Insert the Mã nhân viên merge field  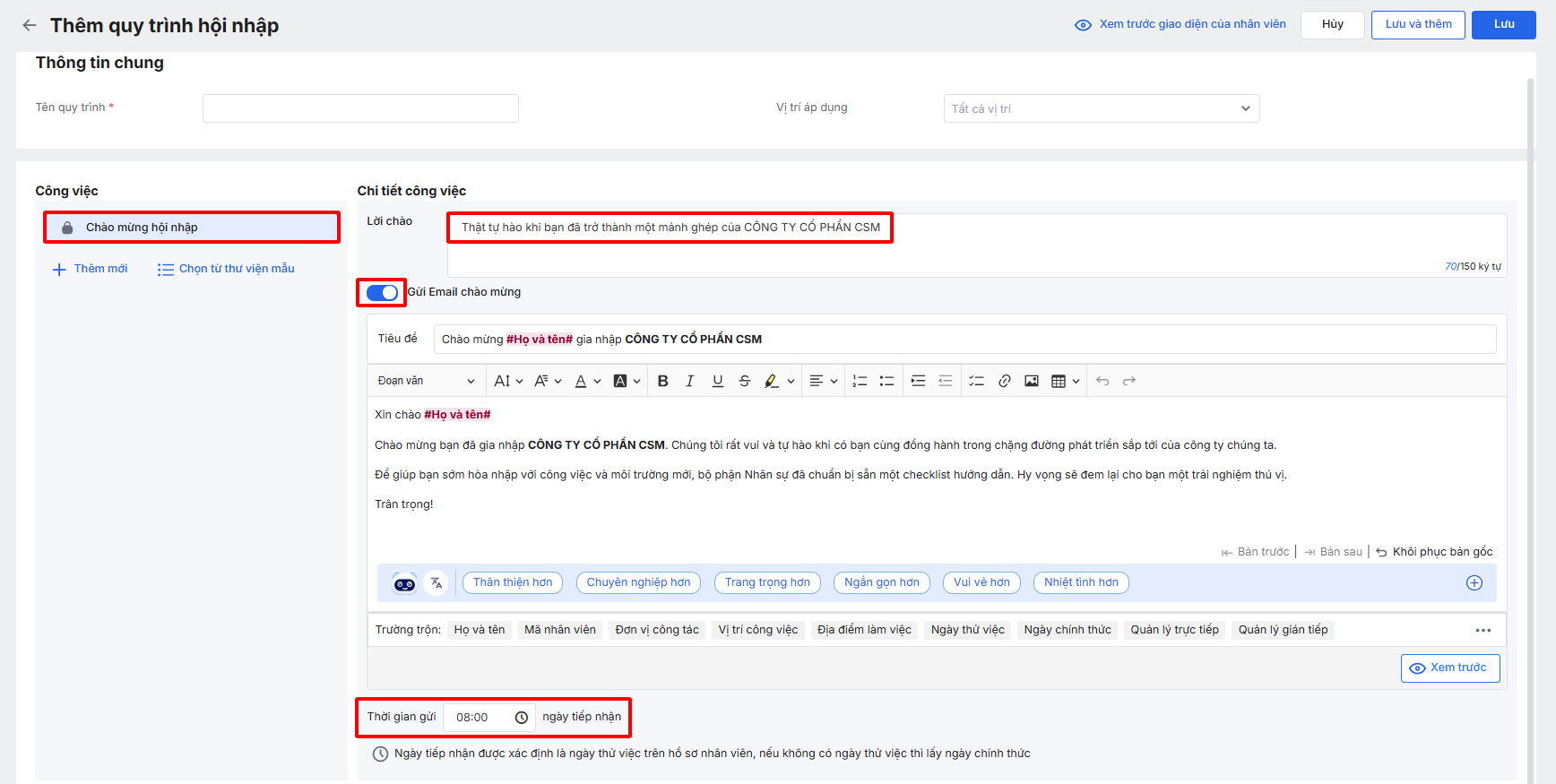point(559,630)
